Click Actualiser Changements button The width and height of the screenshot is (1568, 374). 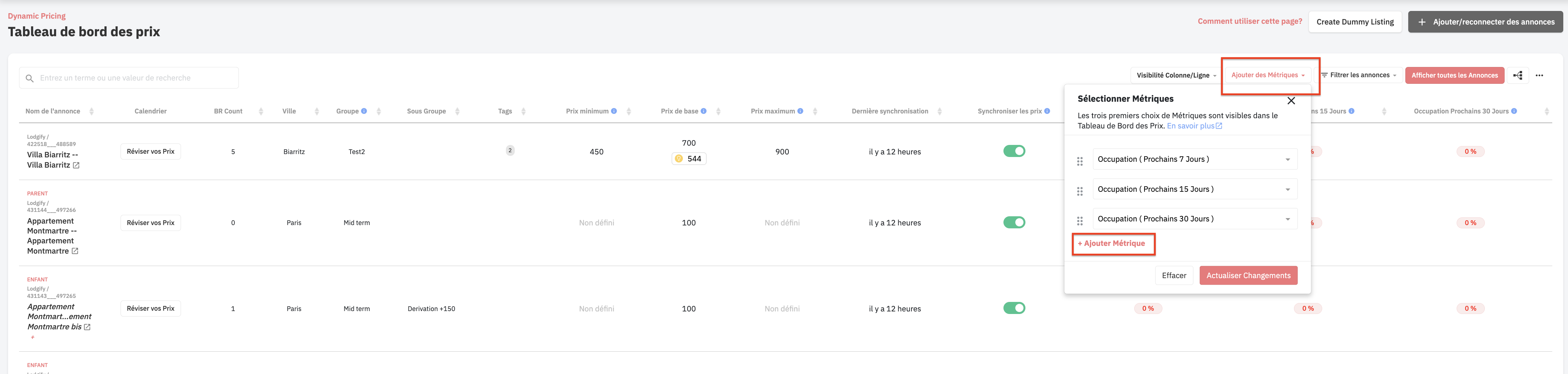pos(1248,276)
